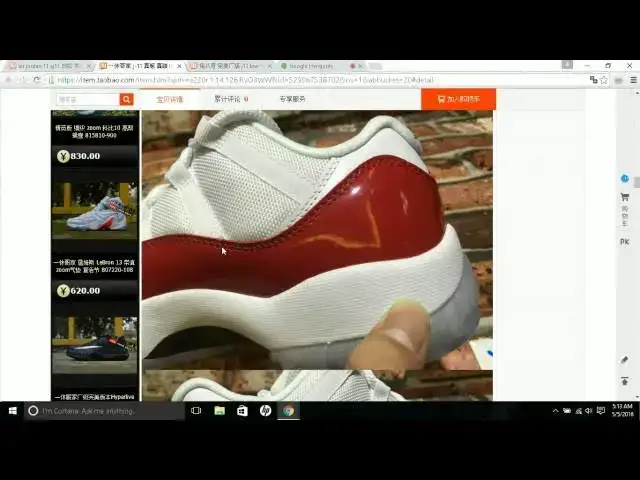The image size is (640, 480).
Task: Switch to the Google Hangouts browser tab
Action: tap(310, 66)
